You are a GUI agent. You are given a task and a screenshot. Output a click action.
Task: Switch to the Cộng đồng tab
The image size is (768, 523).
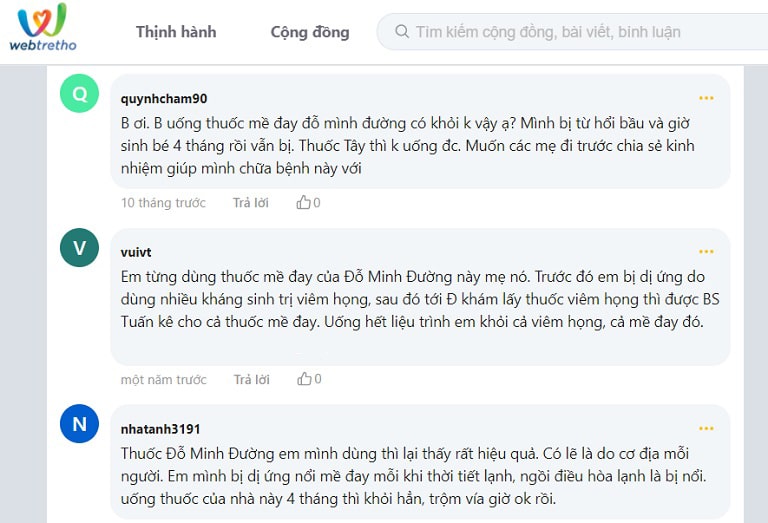[310, 32]
